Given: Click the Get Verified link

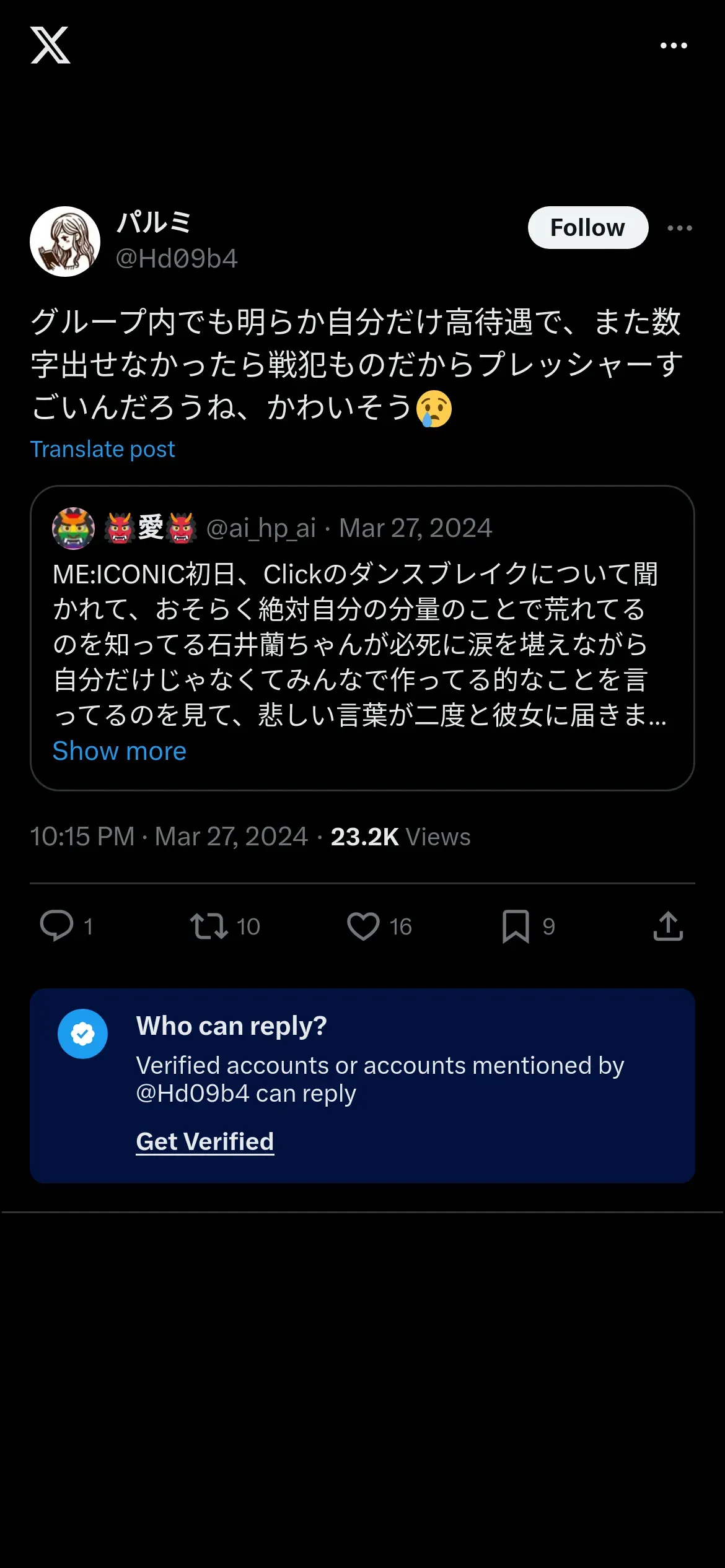Looking at the screenshot, I should point(204,1141).
